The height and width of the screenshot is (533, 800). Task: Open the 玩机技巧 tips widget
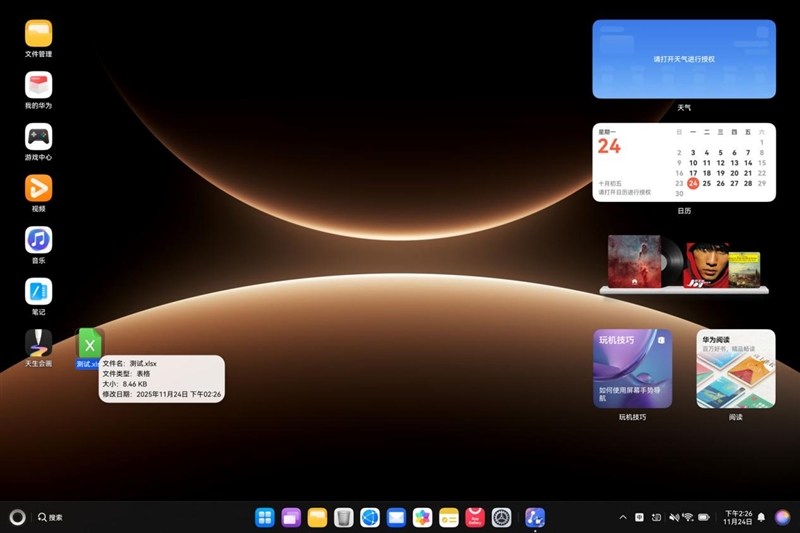[632, 368]
